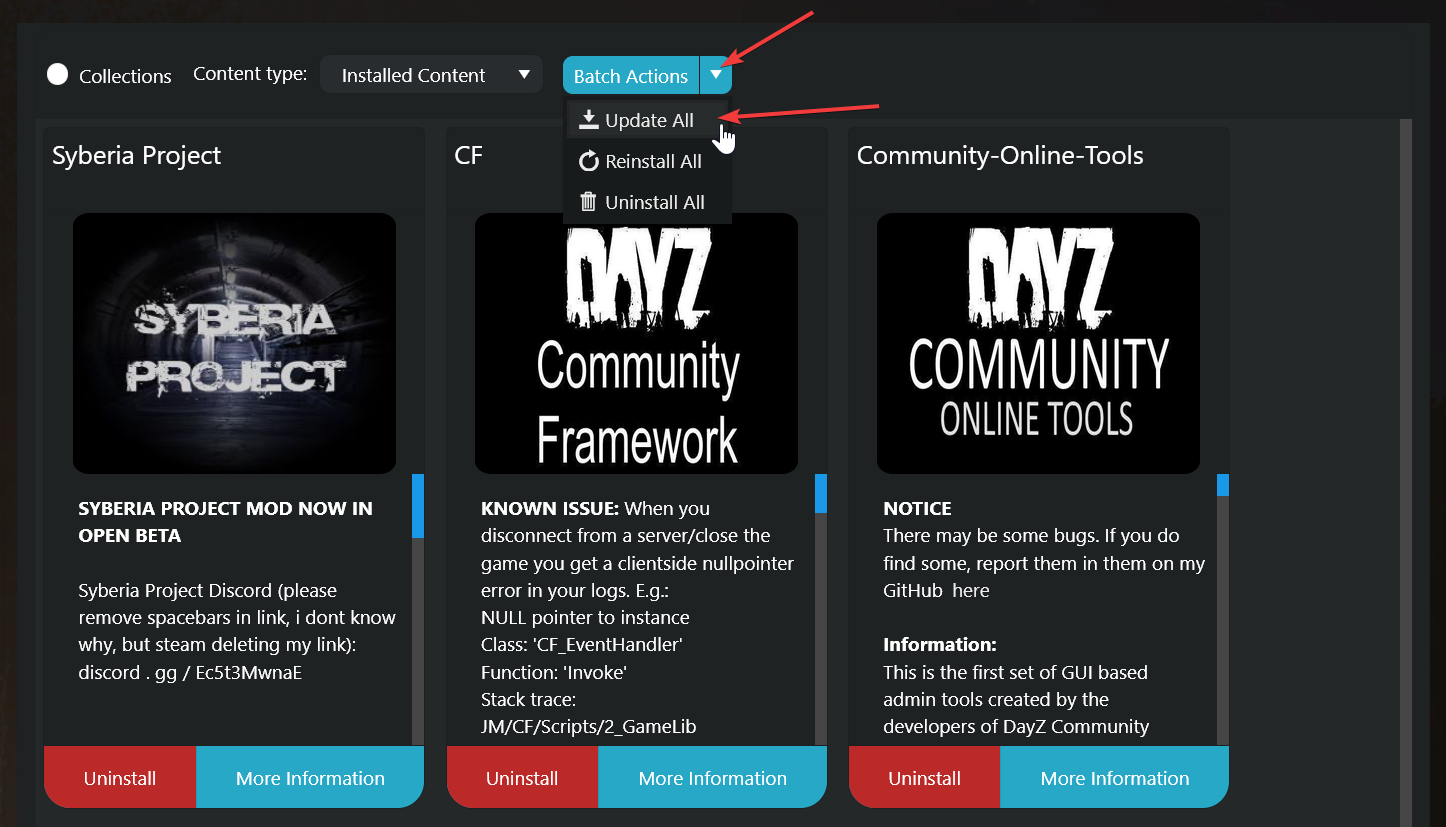The width and height of the screenshot is (1446, 827).
Task: Collapse the Batch Actions dropdown arrow
Action: coord(716,75)
